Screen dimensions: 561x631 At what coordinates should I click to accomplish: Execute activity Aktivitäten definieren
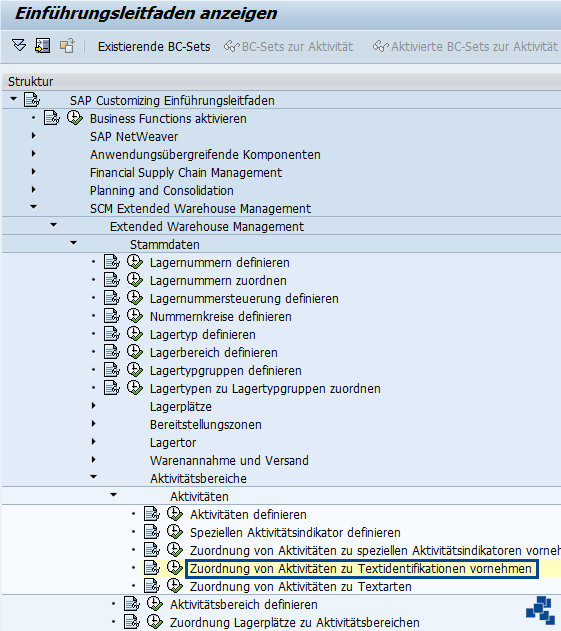coord(175,514)
